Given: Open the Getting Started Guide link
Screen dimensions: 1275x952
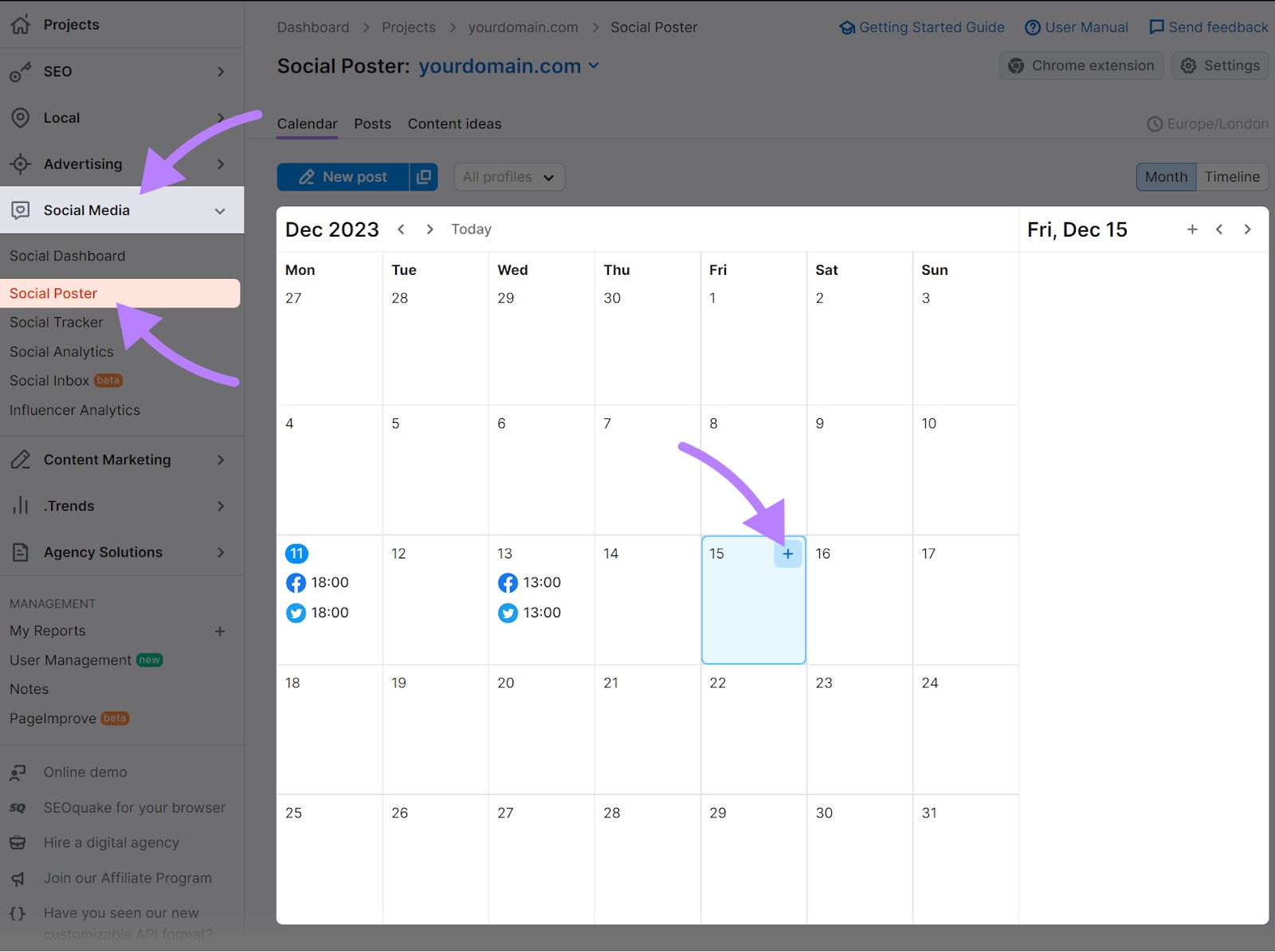Looking at the screenshot, I should click(921, 27).
